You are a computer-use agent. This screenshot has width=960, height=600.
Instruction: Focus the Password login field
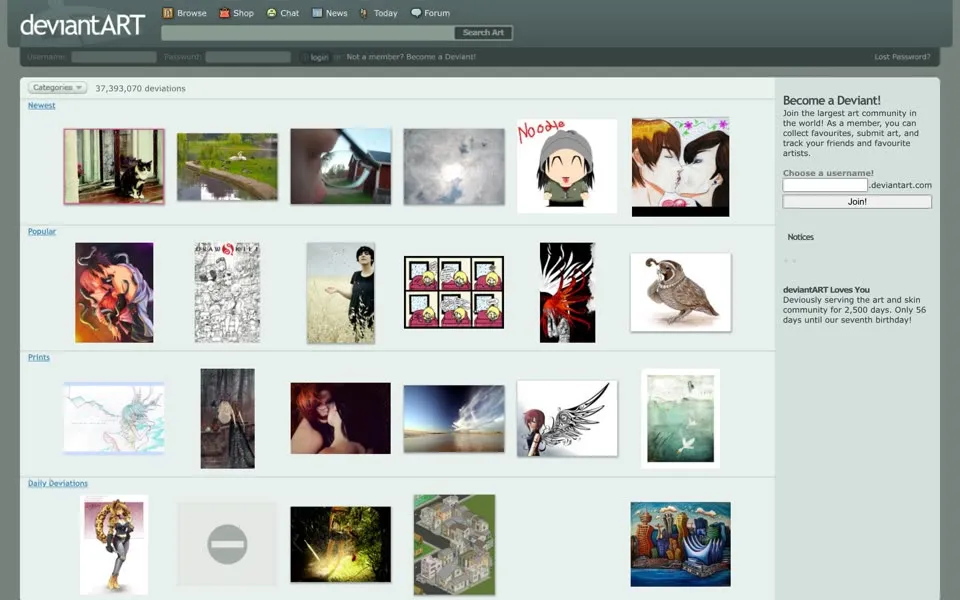pos(248,57)
